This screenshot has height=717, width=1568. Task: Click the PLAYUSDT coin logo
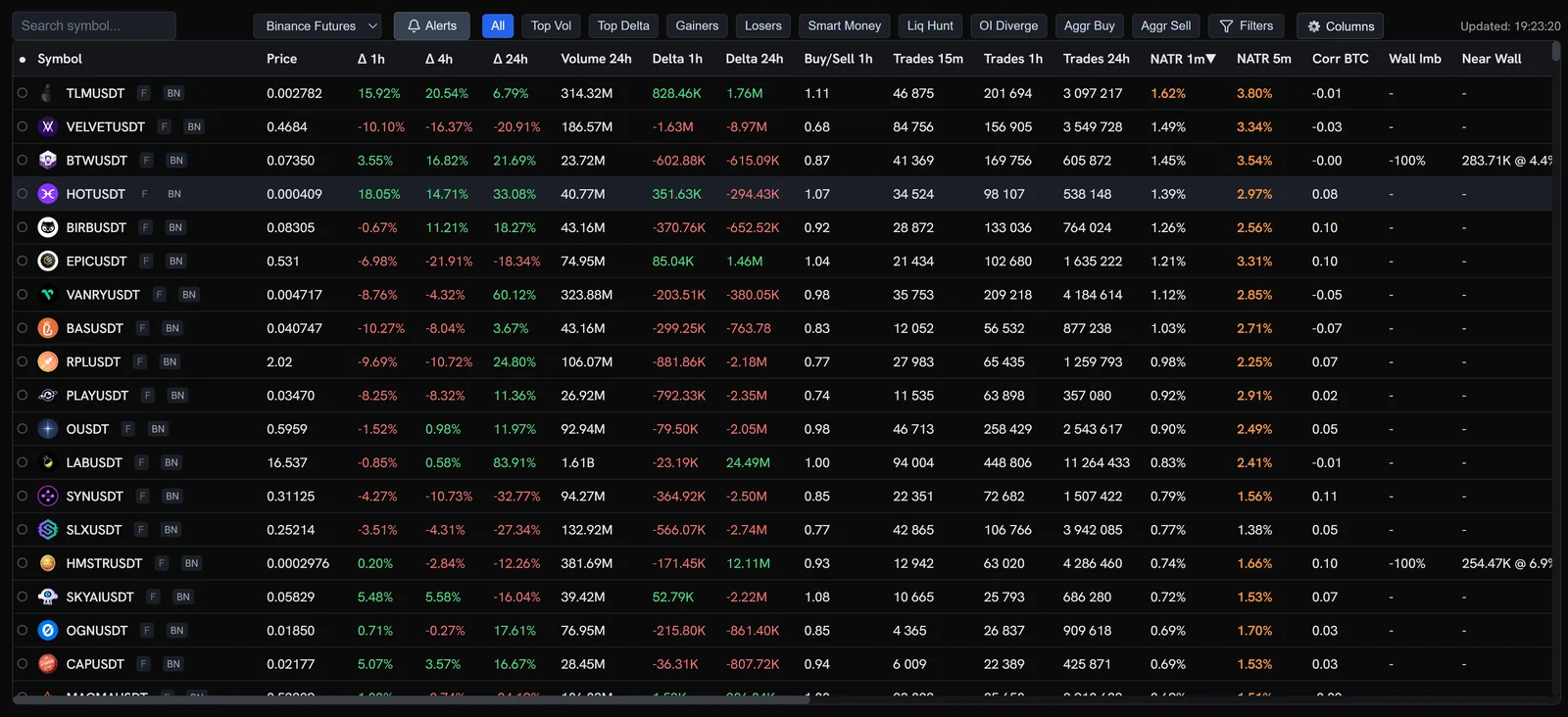[x=47, y=396]
